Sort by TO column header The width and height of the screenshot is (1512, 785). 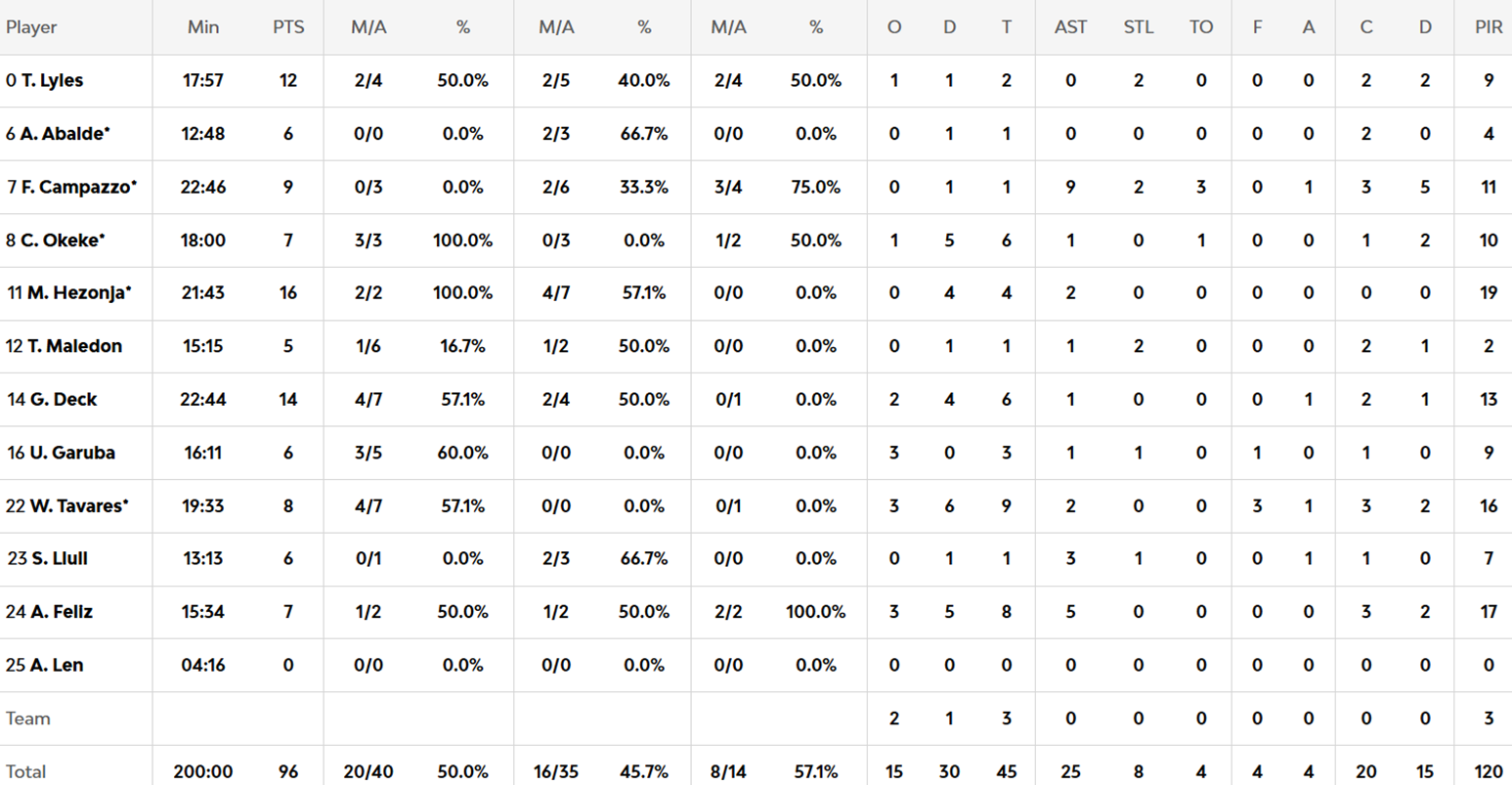pos(1201,27)
